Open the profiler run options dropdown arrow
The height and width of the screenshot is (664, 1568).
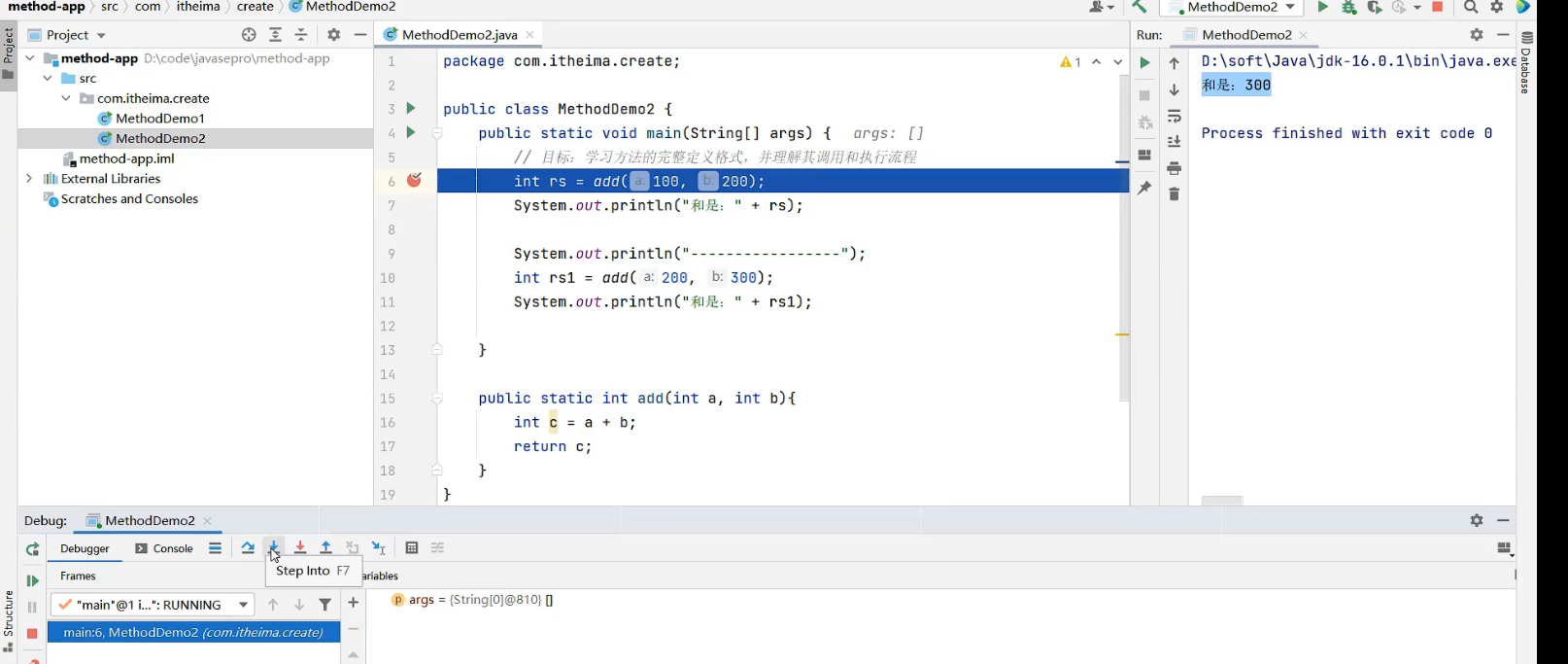[x=1417, y=7]
